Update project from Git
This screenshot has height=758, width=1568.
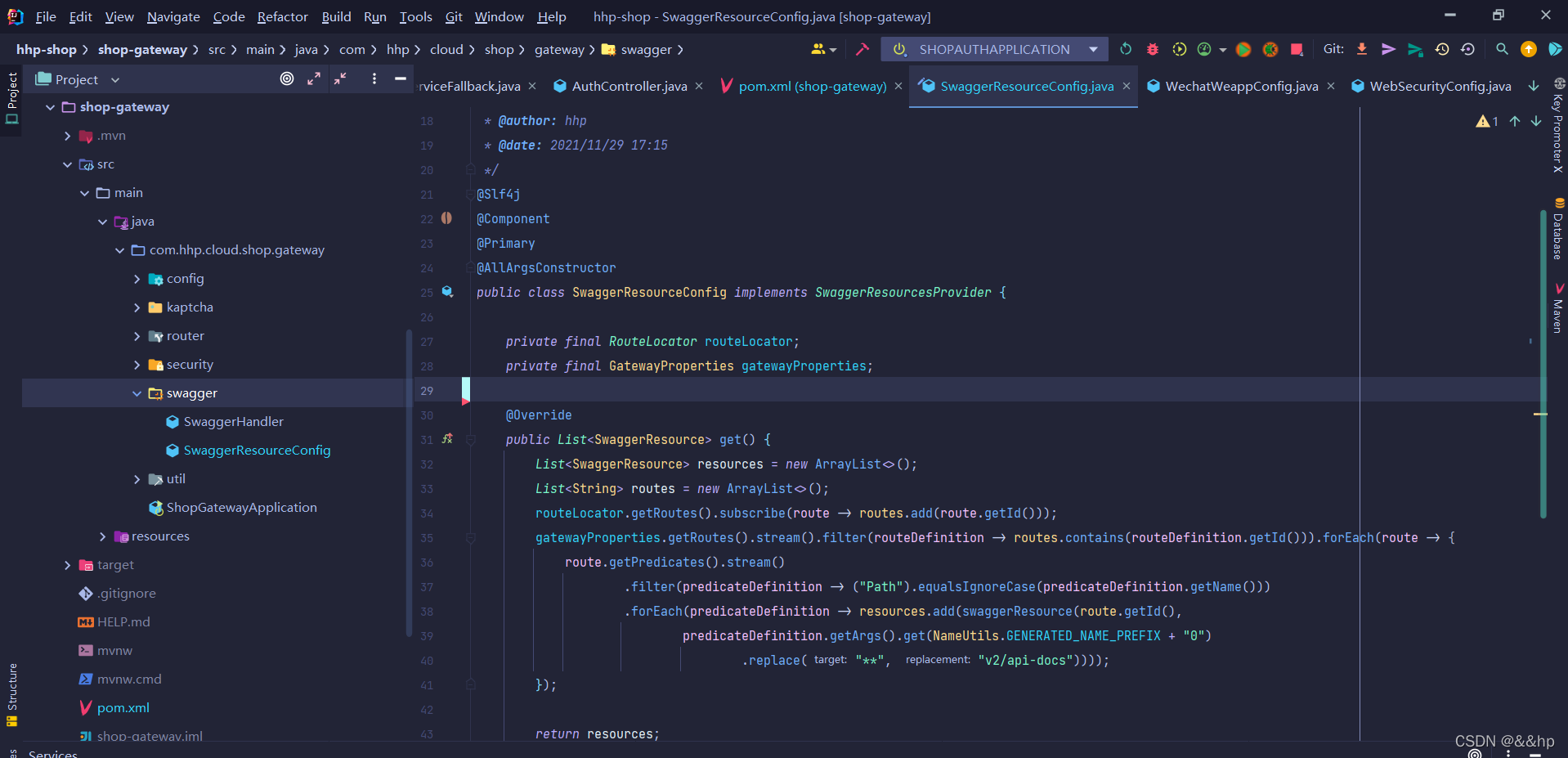(1361, 49)
